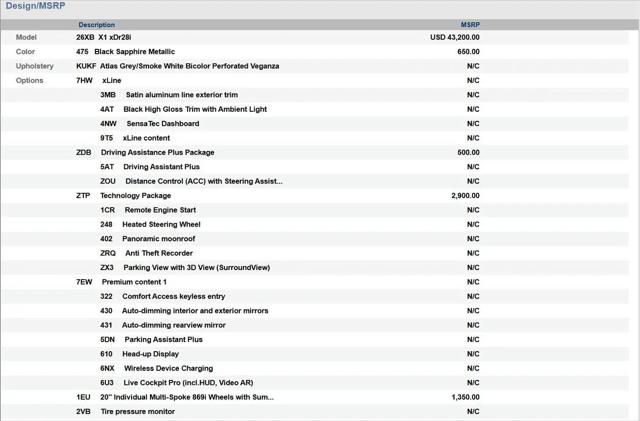
Task: Click the 650.00 color price
Action: [x=469, y=51]
